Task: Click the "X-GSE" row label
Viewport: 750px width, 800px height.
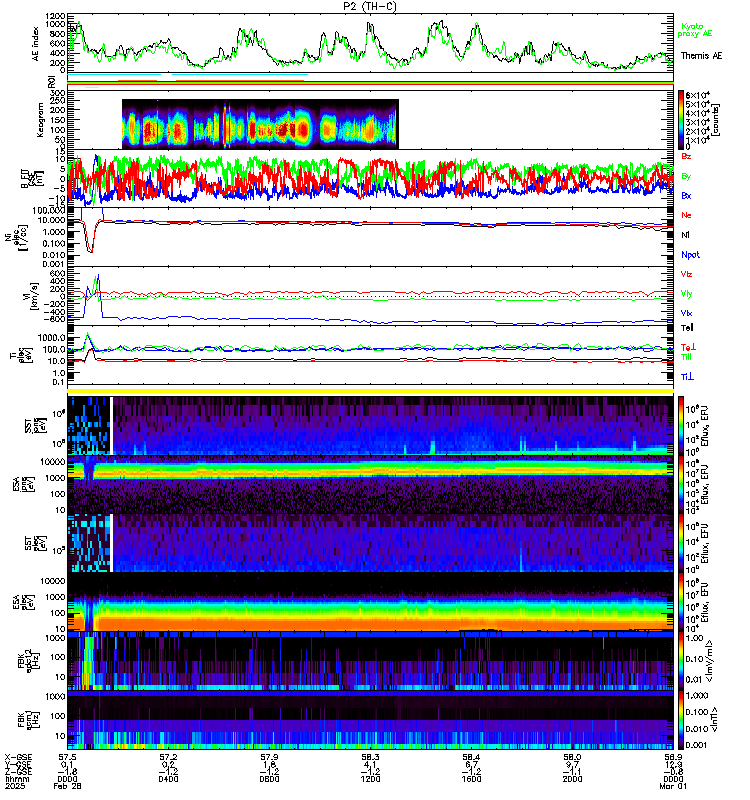Action: point(18,757)
